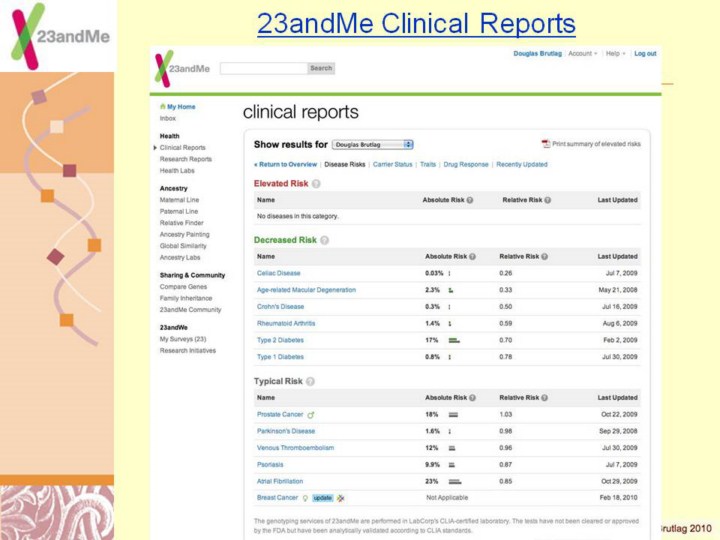
Task: Click the male symbol icon beside Prostate Cancer
Action: coord(311,414)
